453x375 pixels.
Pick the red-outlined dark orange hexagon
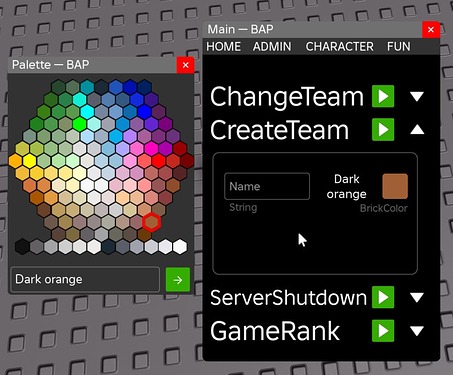pos(152,222)
